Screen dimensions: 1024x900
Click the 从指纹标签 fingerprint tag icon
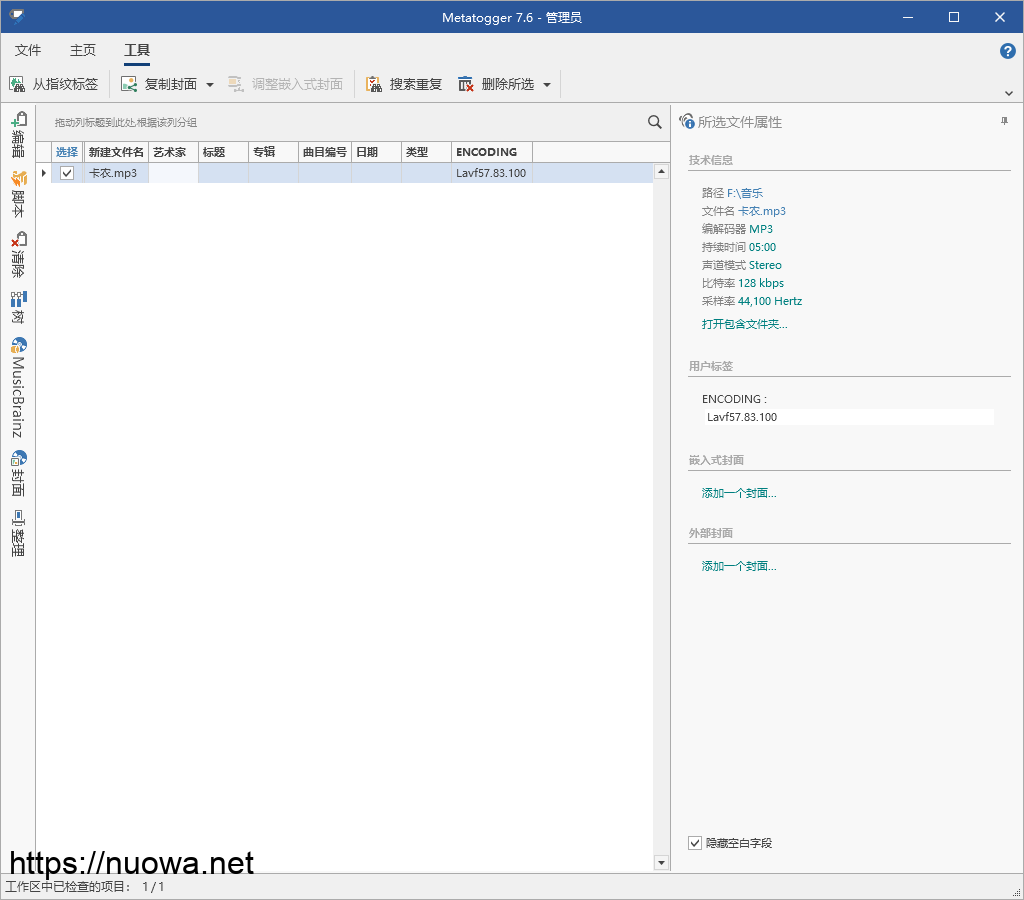17,85
